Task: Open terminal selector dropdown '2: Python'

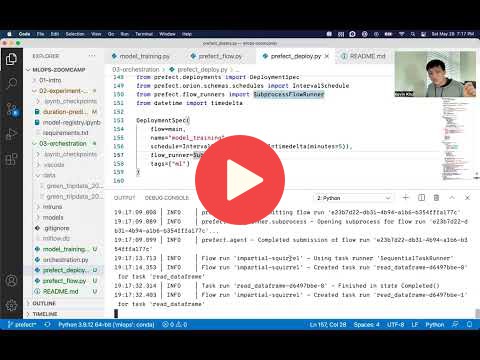Action: point(353,198)
